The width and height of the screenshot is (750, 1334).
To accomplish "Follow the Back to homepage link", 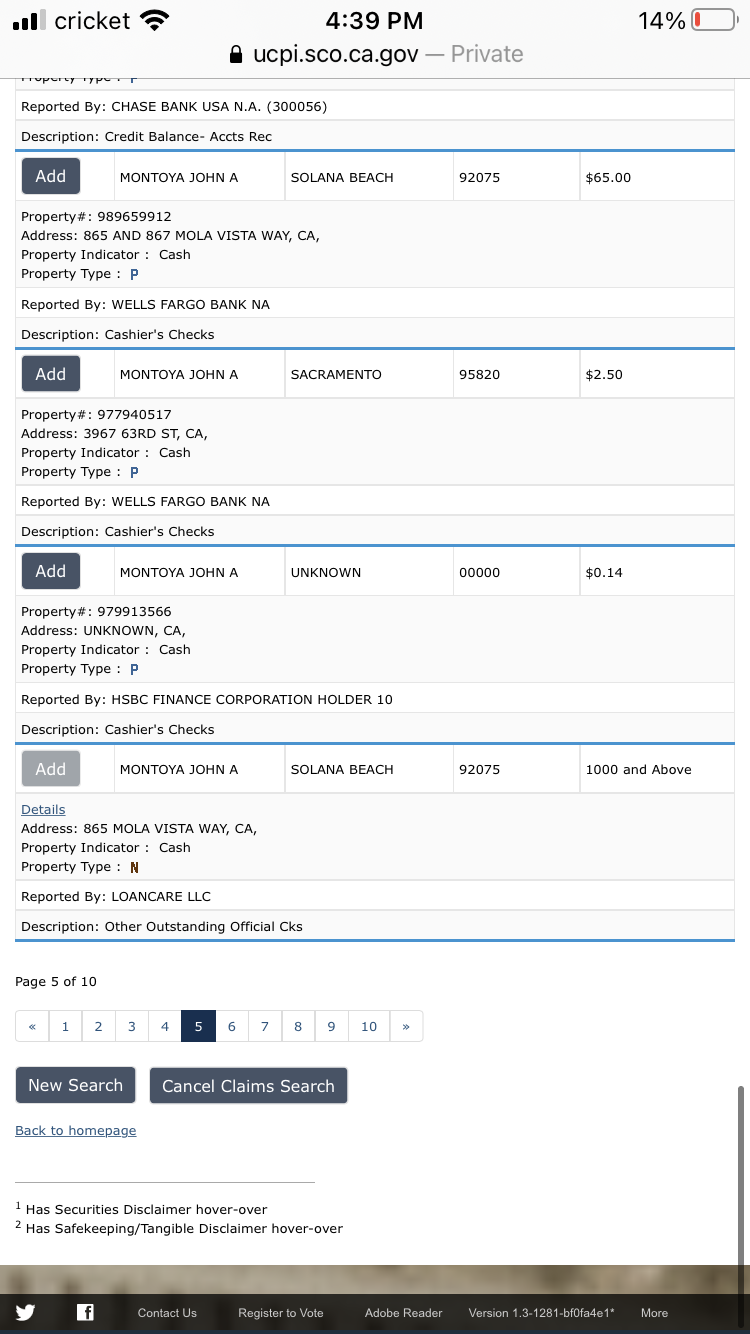I will 76,1131.
